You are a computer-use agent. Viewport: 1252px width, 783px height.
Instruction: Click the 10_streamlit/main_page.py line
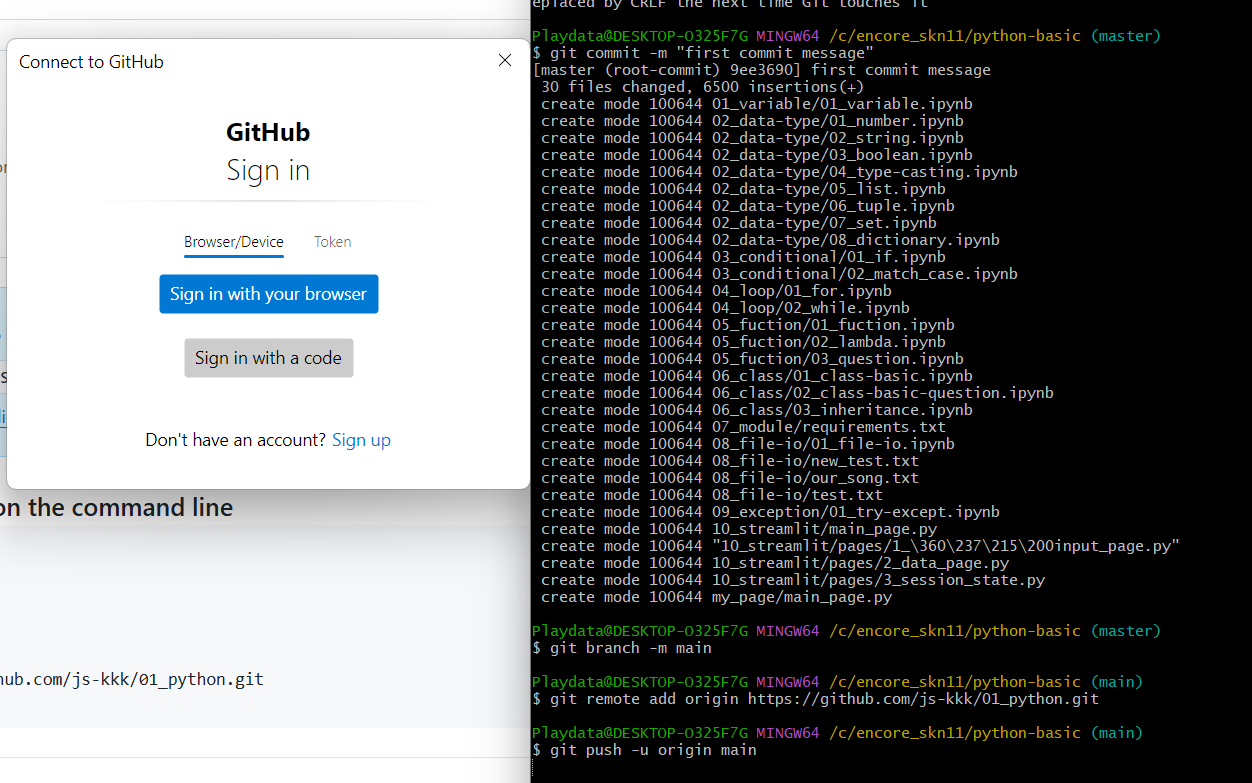[x=739, y=529]
